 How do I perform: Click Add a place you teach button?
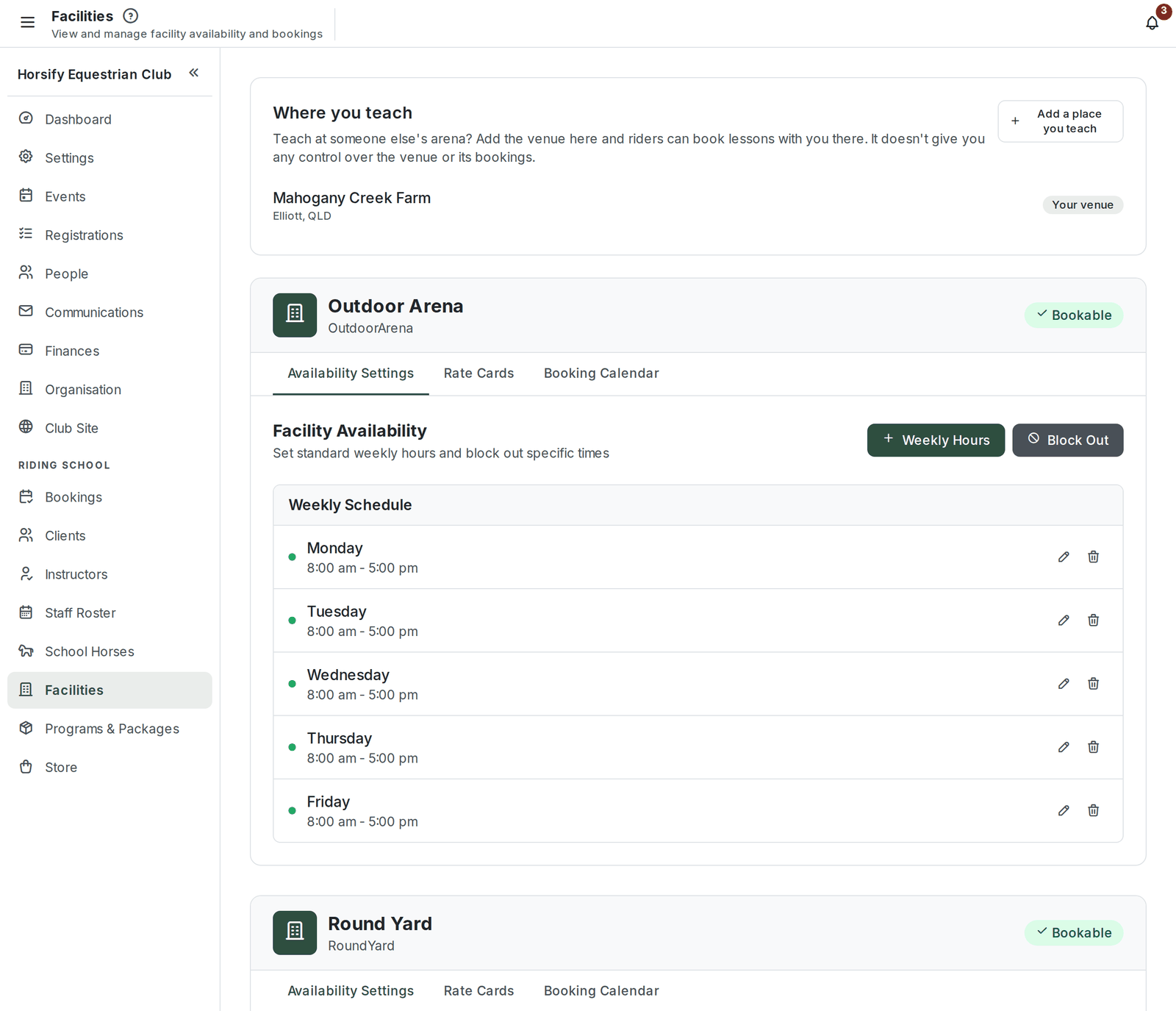[1060, 121]
